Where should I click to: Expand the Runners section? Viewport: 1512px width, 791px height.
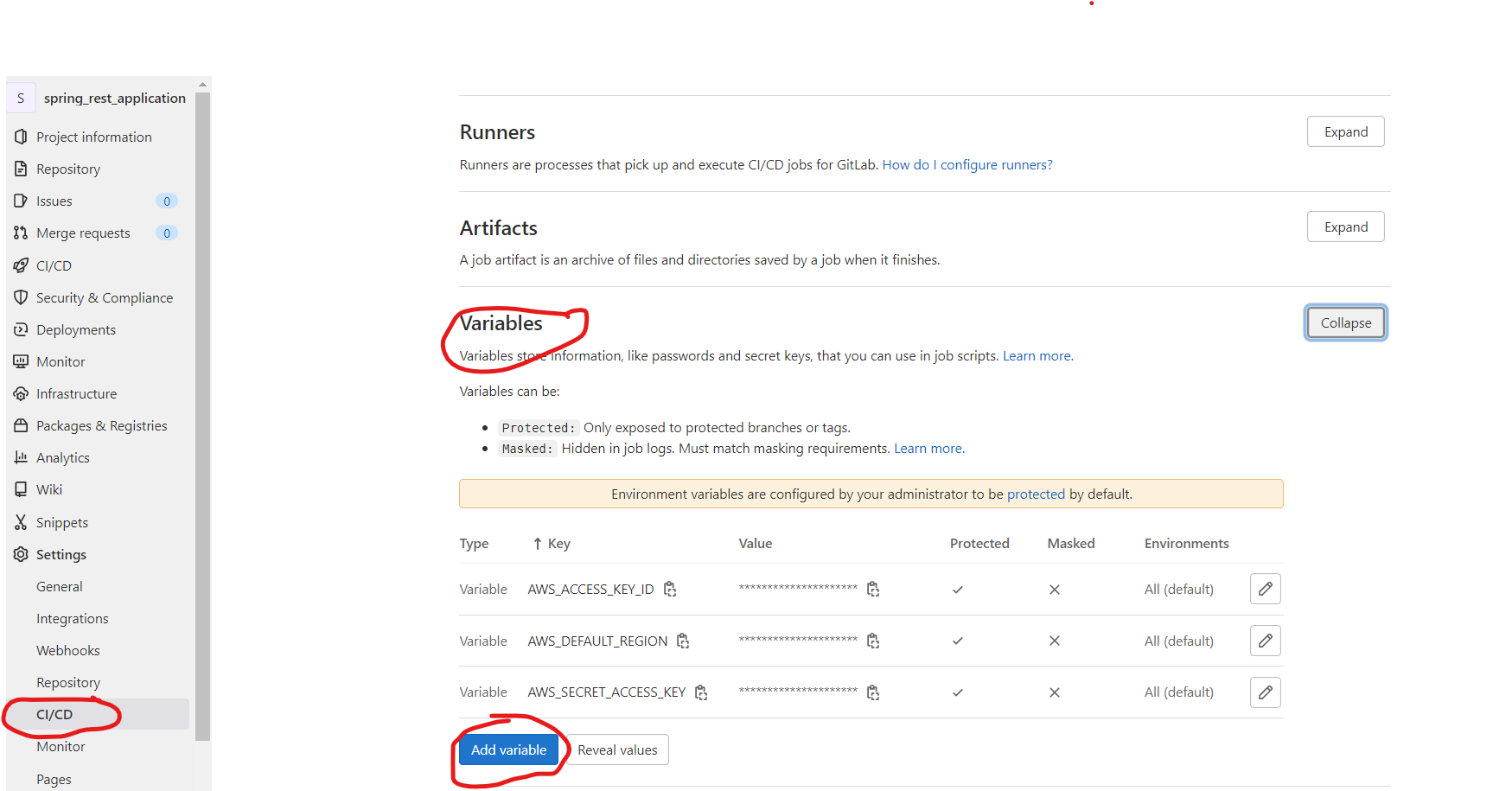(x=1345, y=131)
